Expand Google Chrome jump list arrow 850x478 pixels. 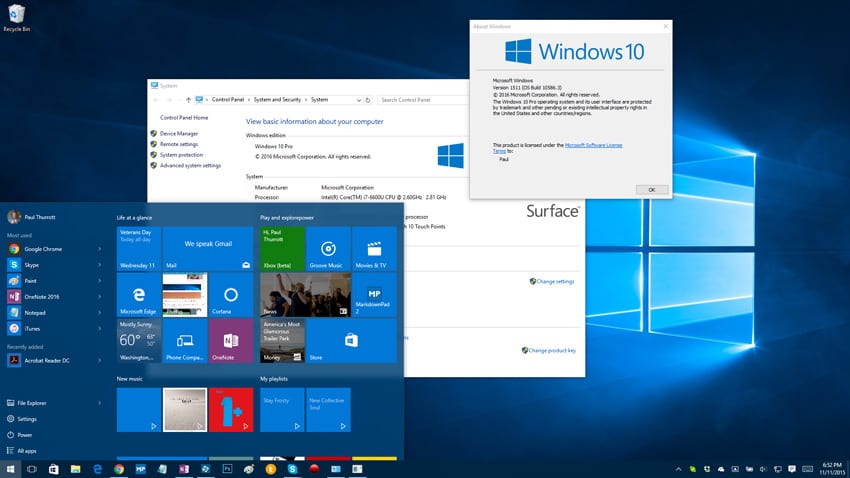point(100,249)
